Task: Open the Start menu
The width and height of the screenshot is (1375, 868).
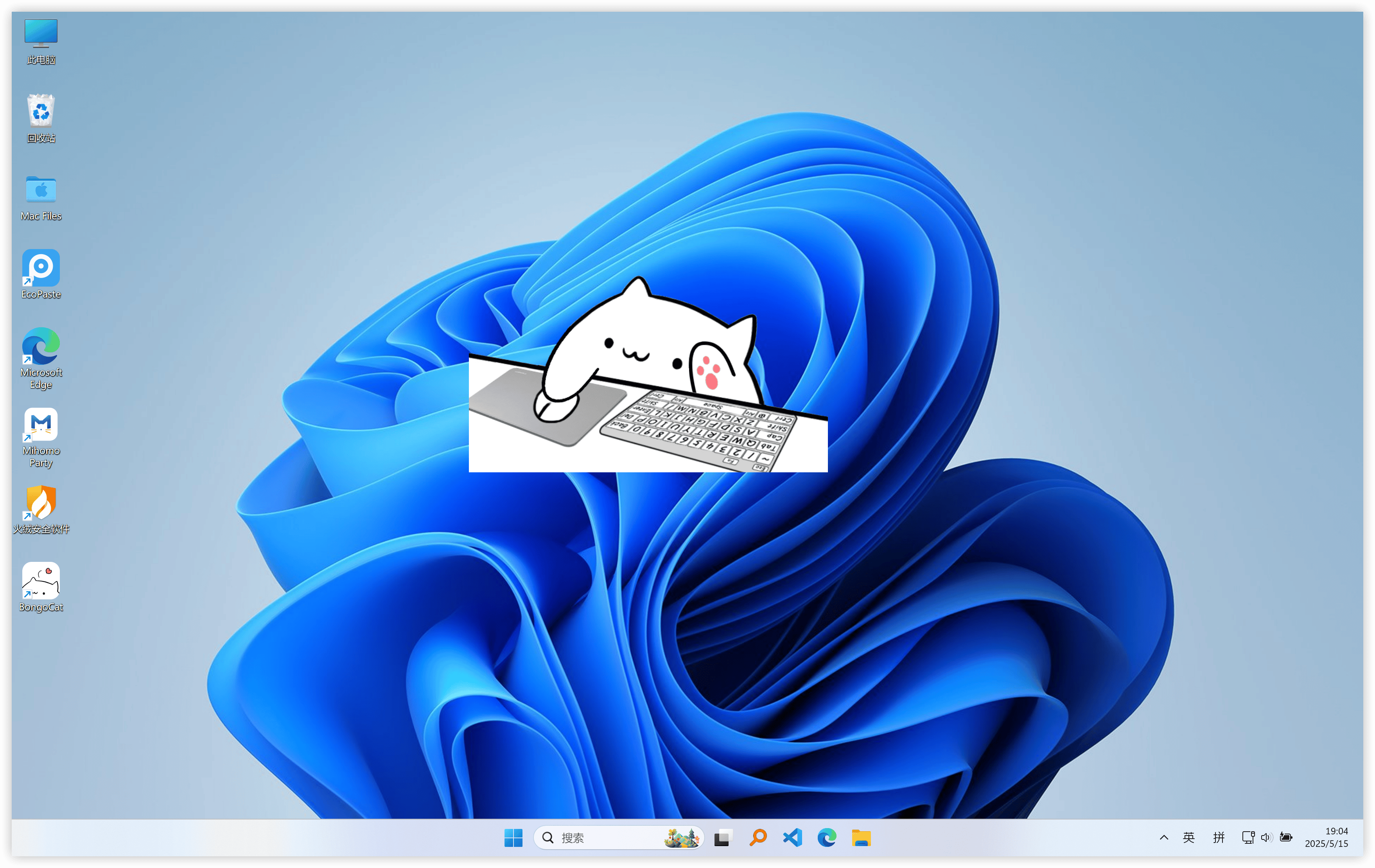Action: [x=513, y=838]
